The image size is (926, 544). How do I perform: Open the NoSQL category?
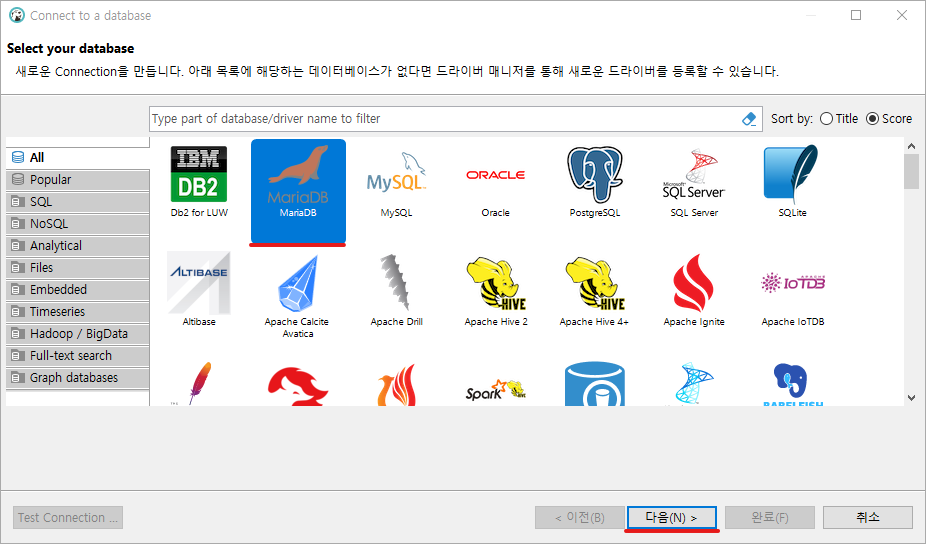[x=77, y=224]
